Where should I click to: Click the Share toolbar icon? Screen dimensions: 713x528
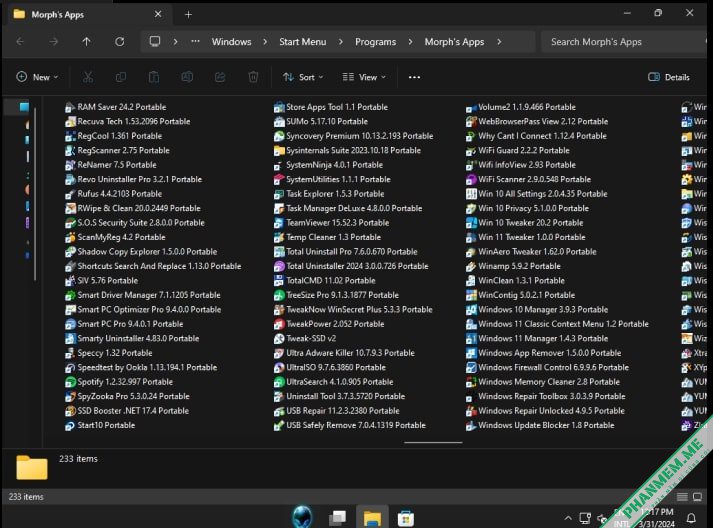[x=220, y=77]
